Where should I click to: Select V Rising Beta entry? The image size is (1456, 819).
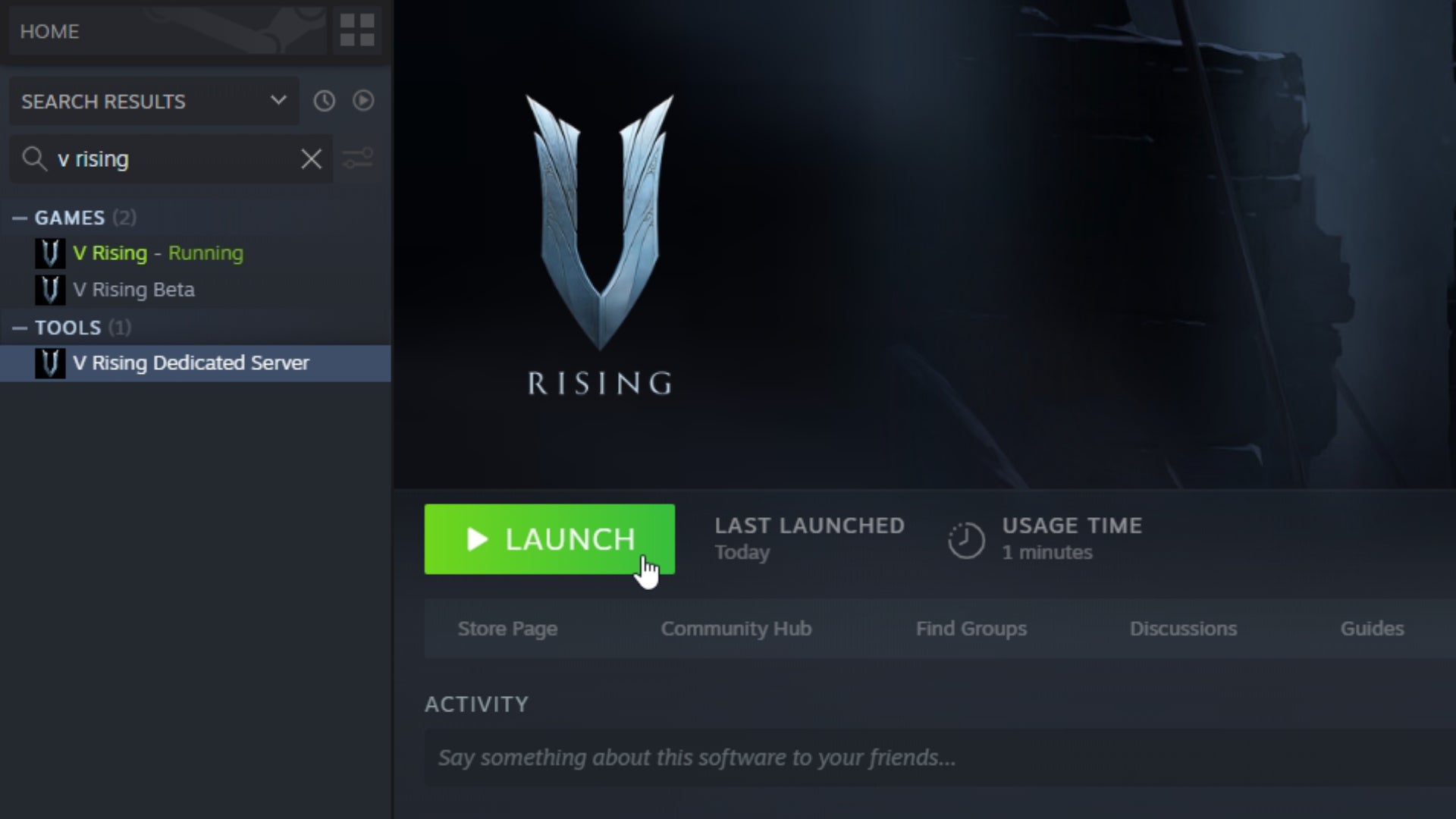coord(196,290)
